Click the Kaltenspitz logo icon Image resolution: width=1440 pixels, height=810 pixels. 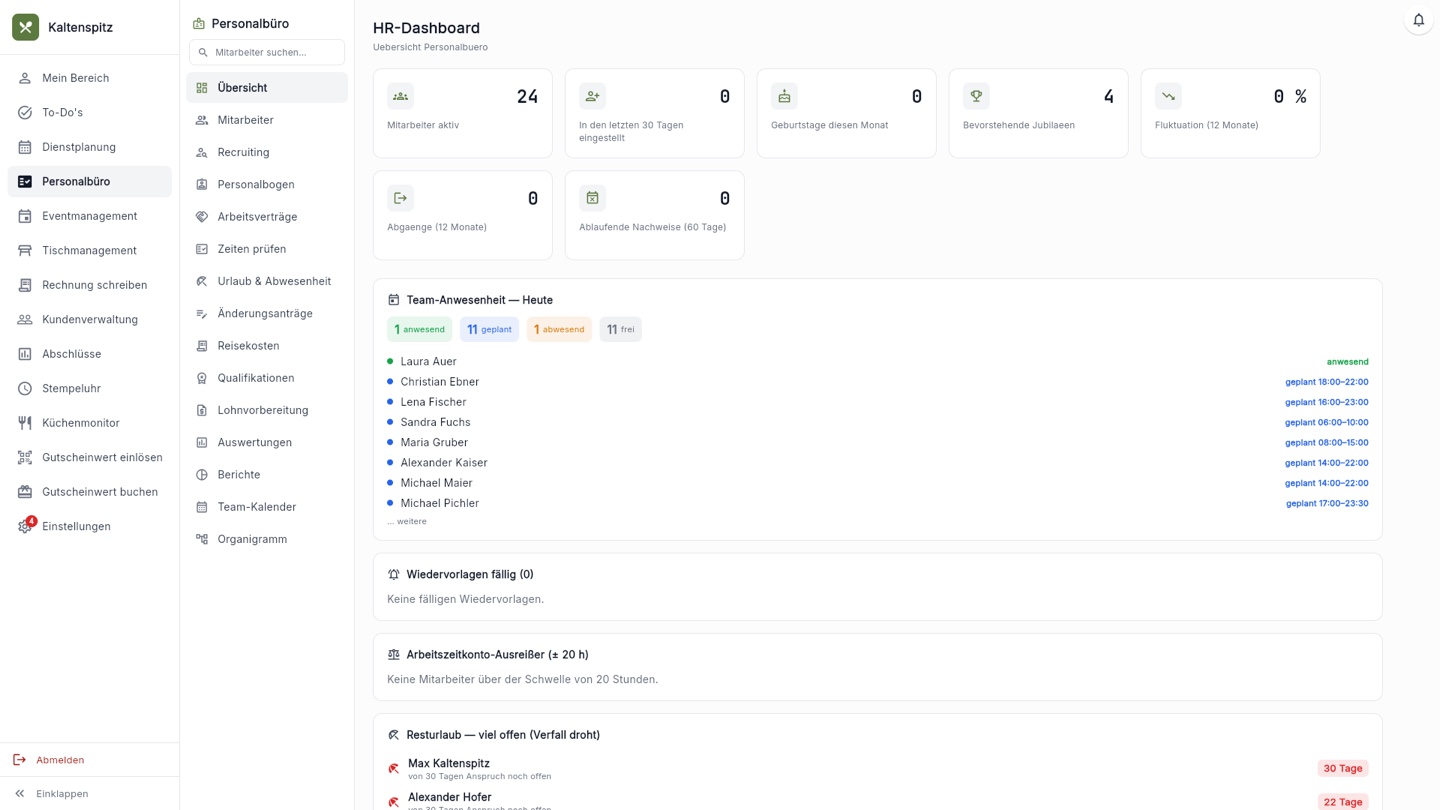pyautogui.click(x=26, y=27)
